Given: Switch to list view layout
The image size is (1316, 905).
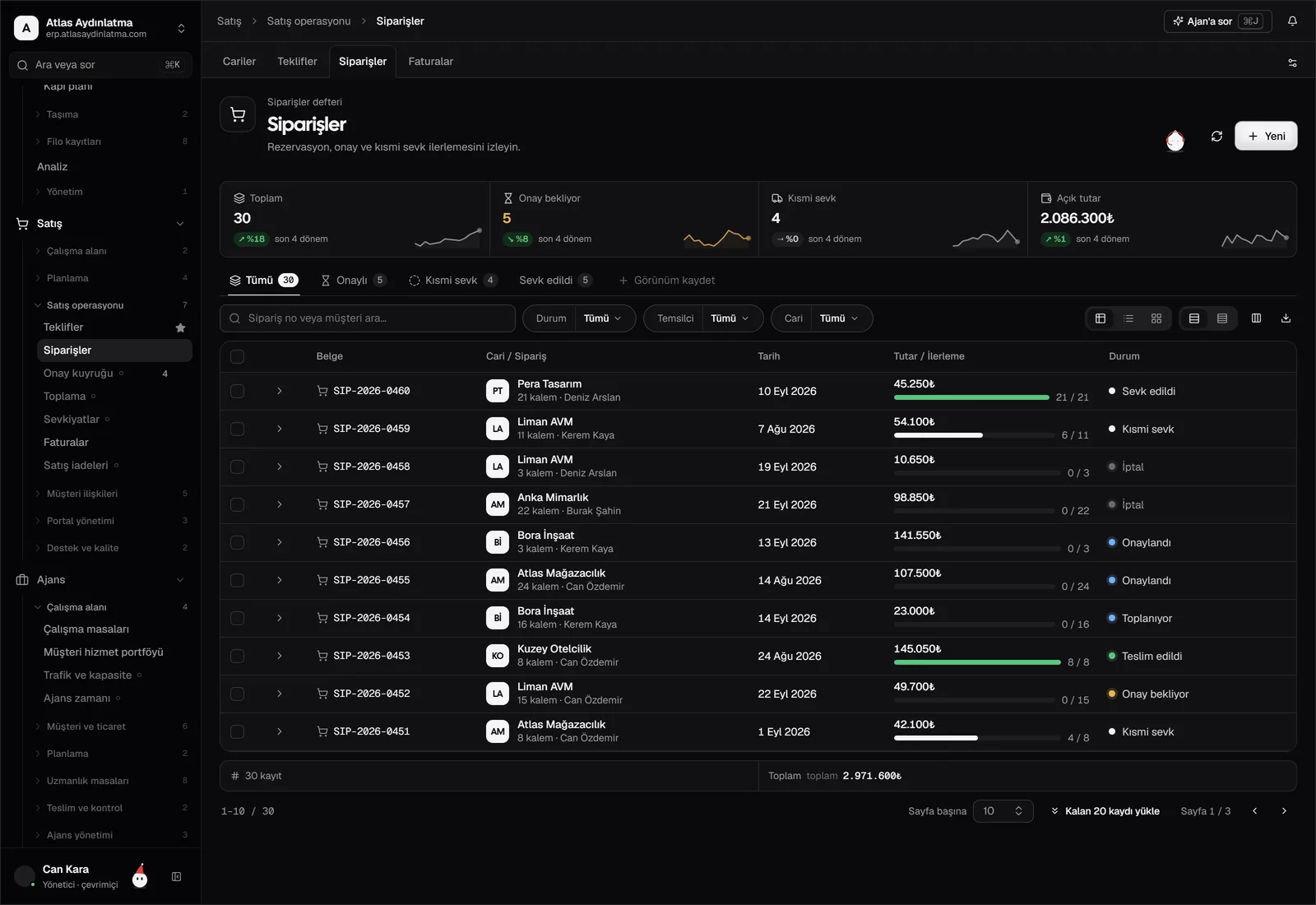Looking at the screenshot, I should (1128, 318).
